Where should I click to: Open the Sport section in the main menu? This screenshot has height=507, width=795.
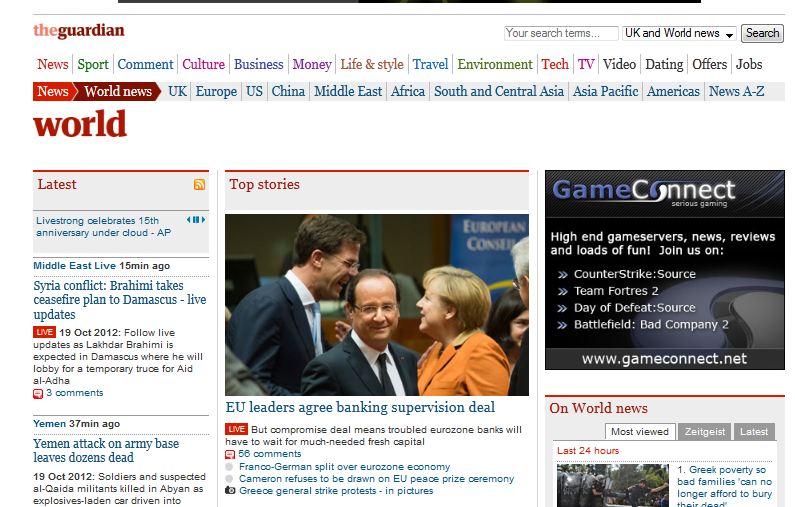93,64
